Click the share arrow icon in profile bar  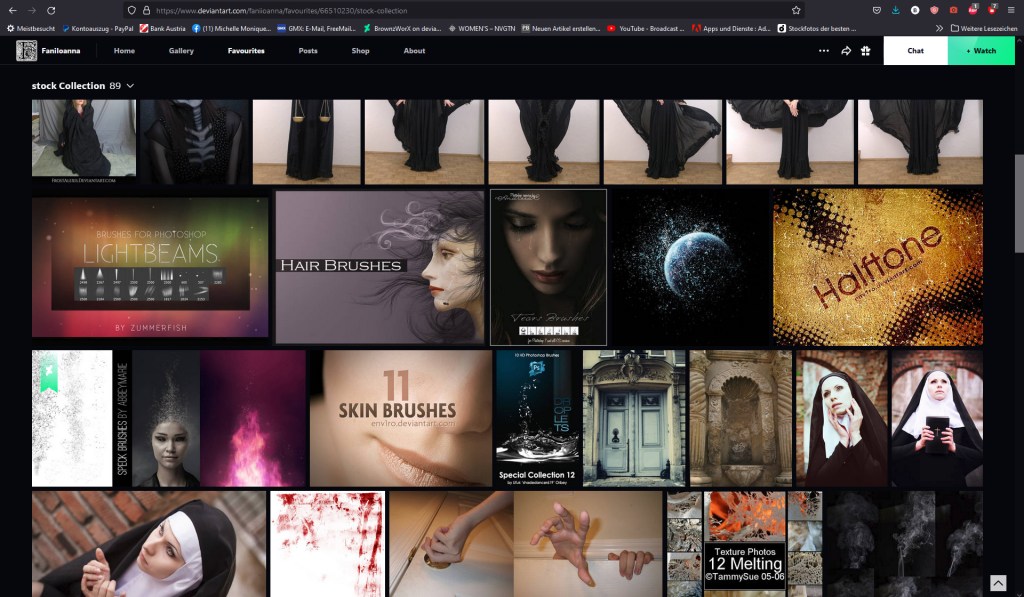click(x=846, y=50)
